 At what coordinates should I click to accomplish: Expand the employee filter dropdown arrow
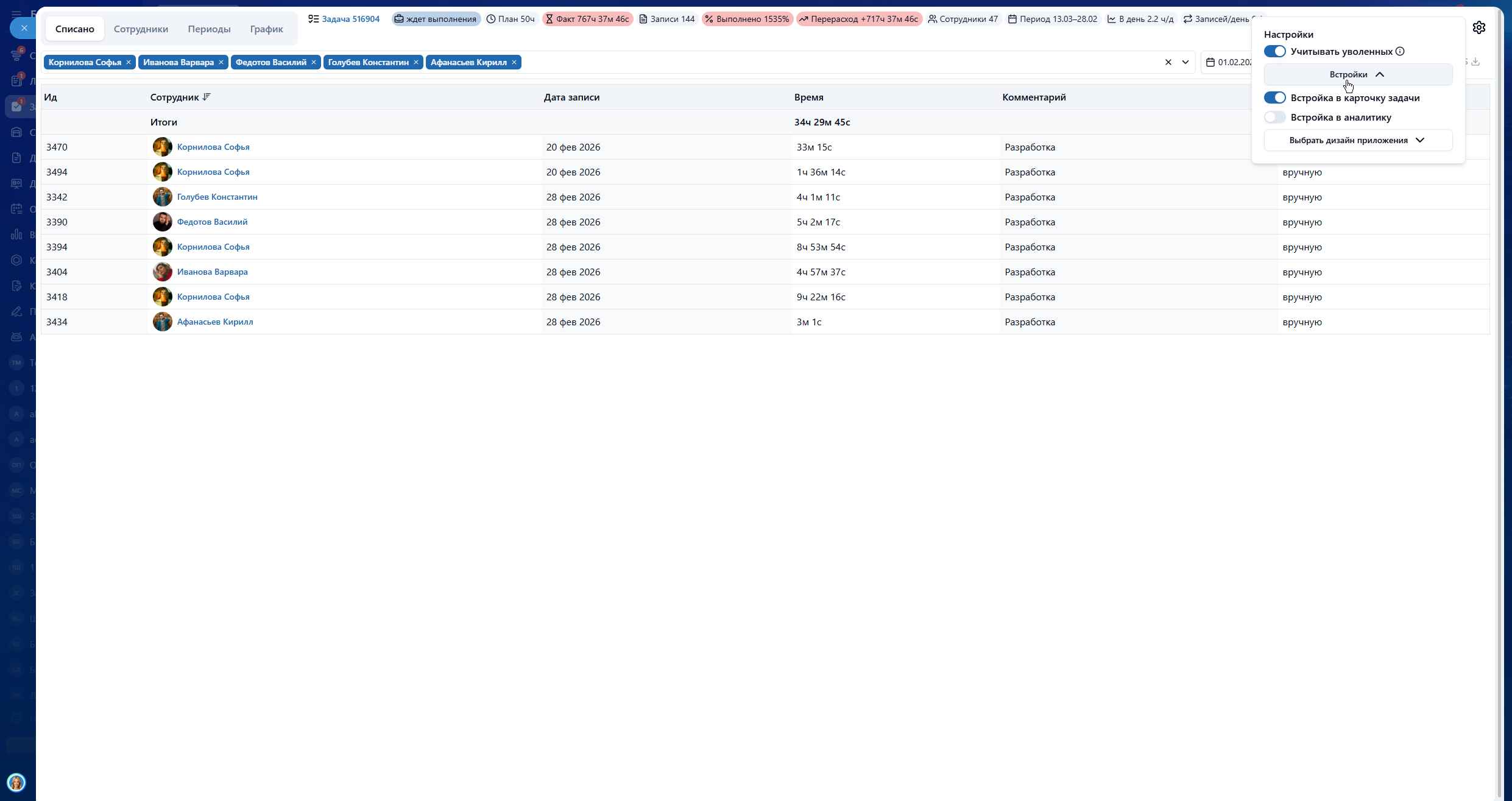coord(1185,62)
